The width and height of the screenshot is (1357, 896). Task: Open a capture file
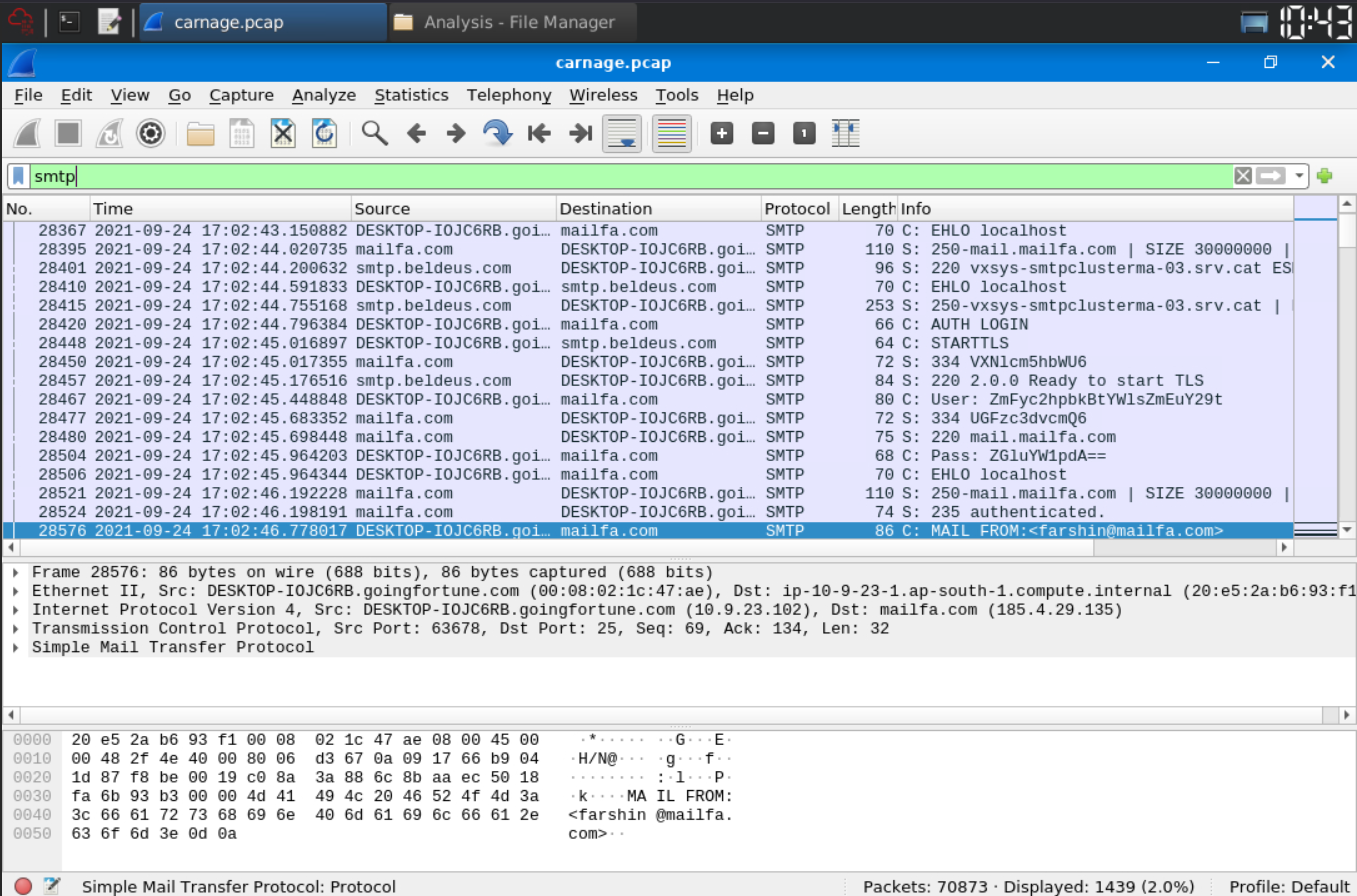(x=201, y=133)
